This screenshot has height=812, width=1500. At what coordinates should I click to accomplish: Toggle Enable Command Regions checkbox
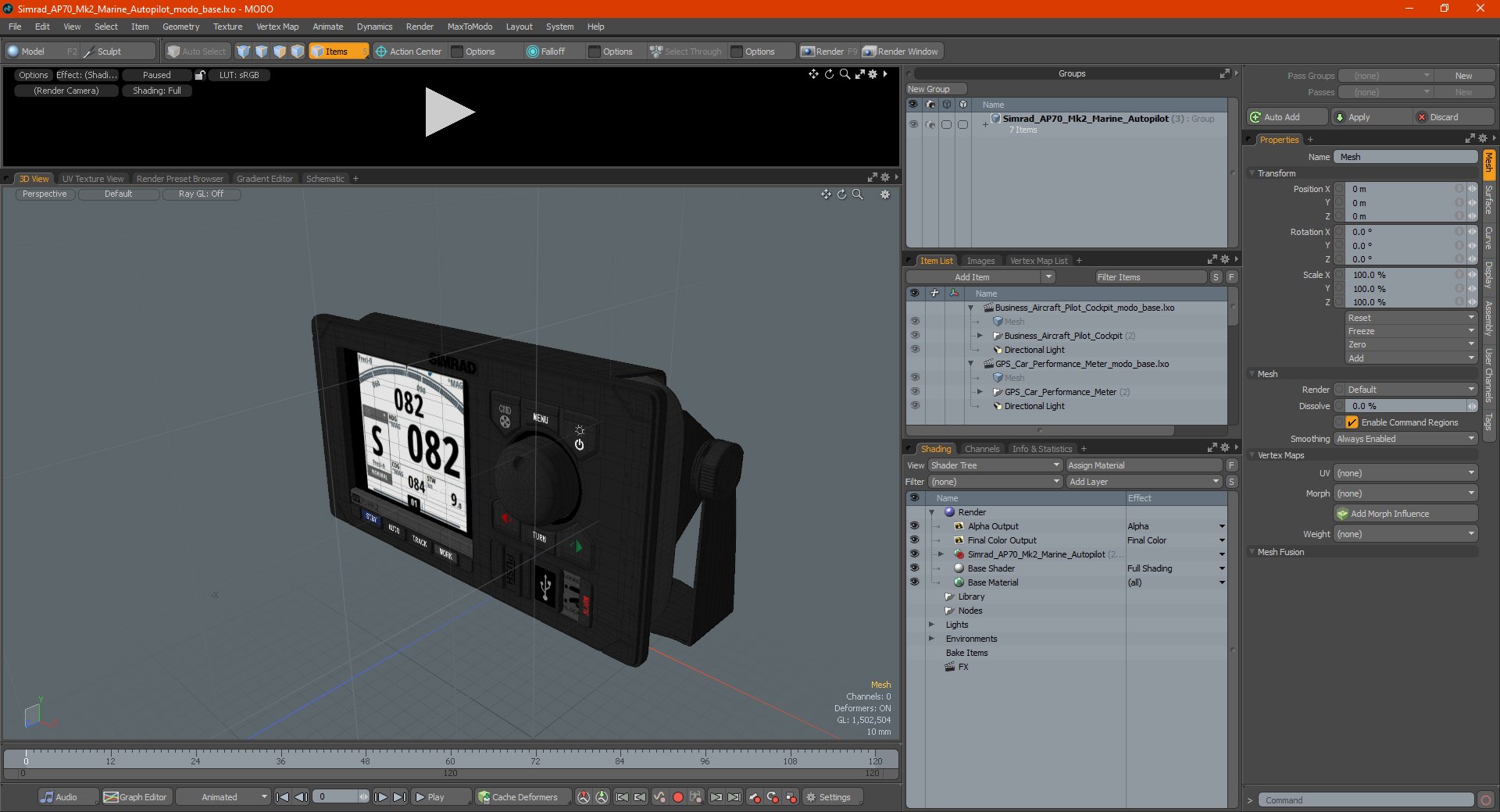pos(1352,422)
